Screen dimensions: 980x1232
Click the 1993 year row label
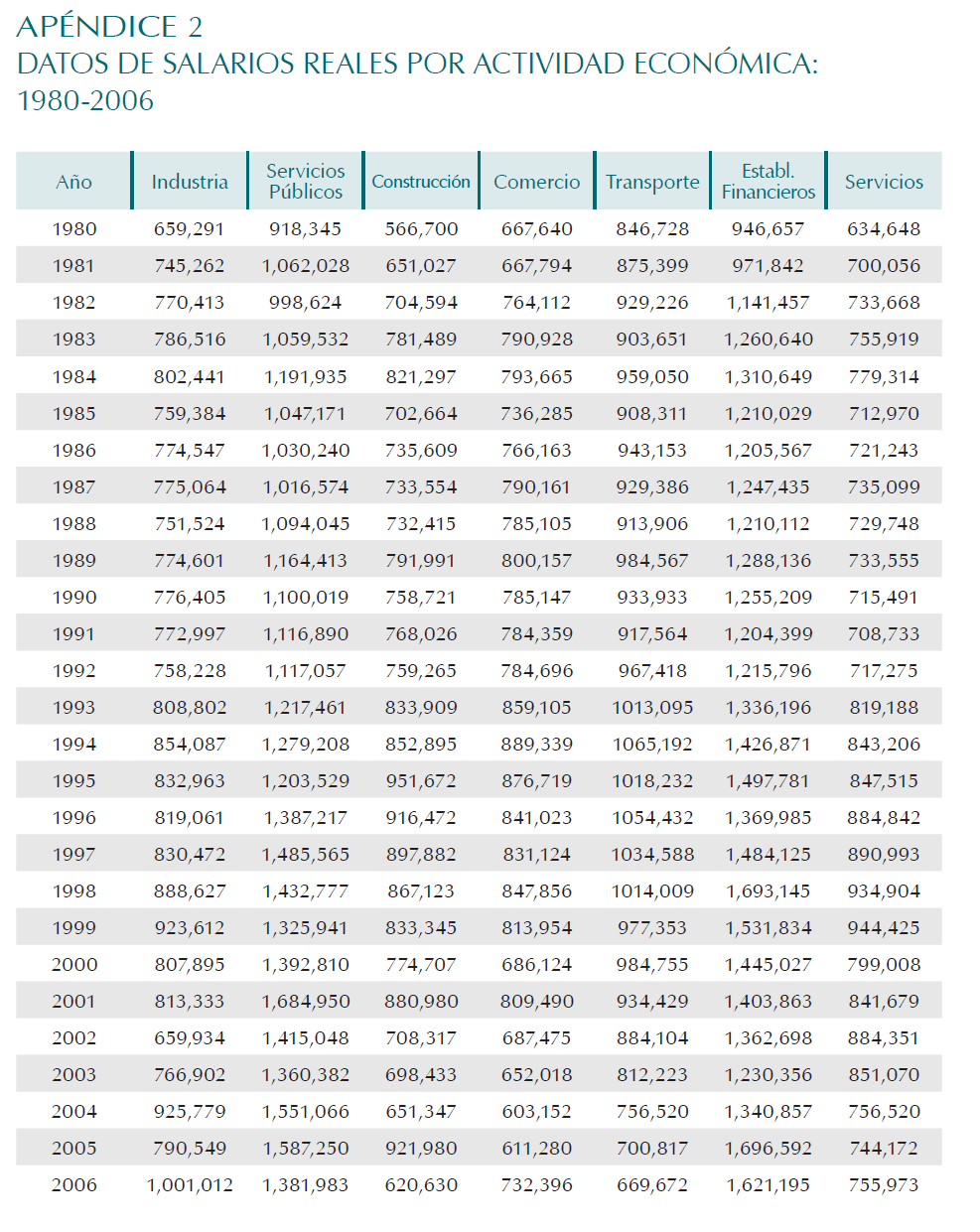pos(74,708)
